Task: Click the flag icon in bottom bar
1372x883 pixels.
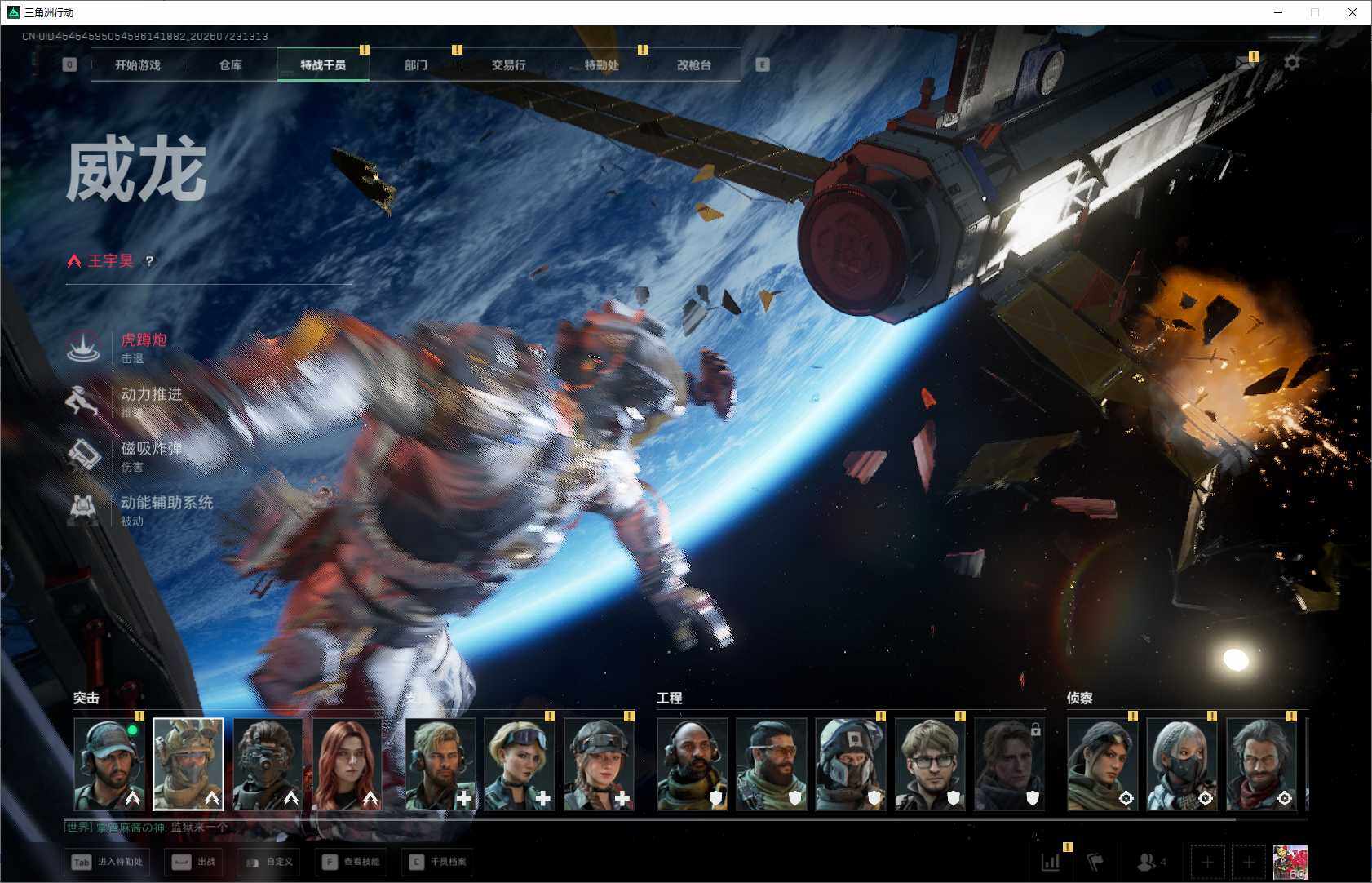Action: (x=1095, y=861)
